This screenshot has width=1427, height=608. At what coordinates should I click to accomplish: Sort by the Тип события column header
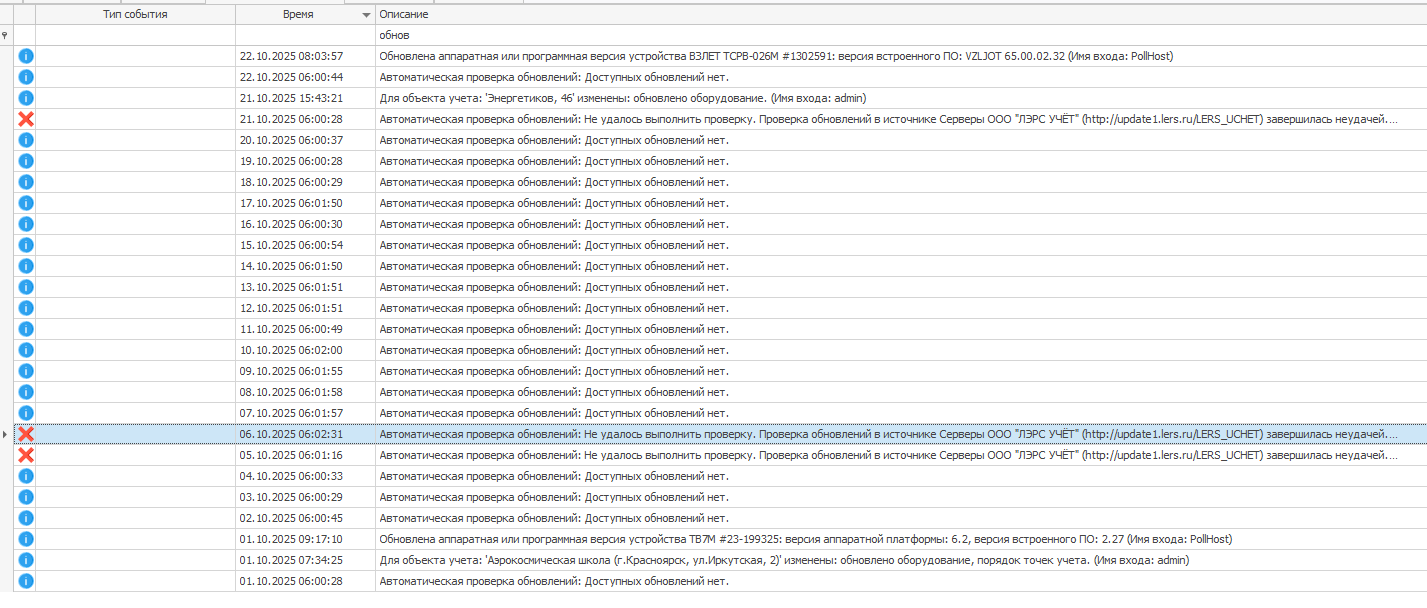coord(135,15)
